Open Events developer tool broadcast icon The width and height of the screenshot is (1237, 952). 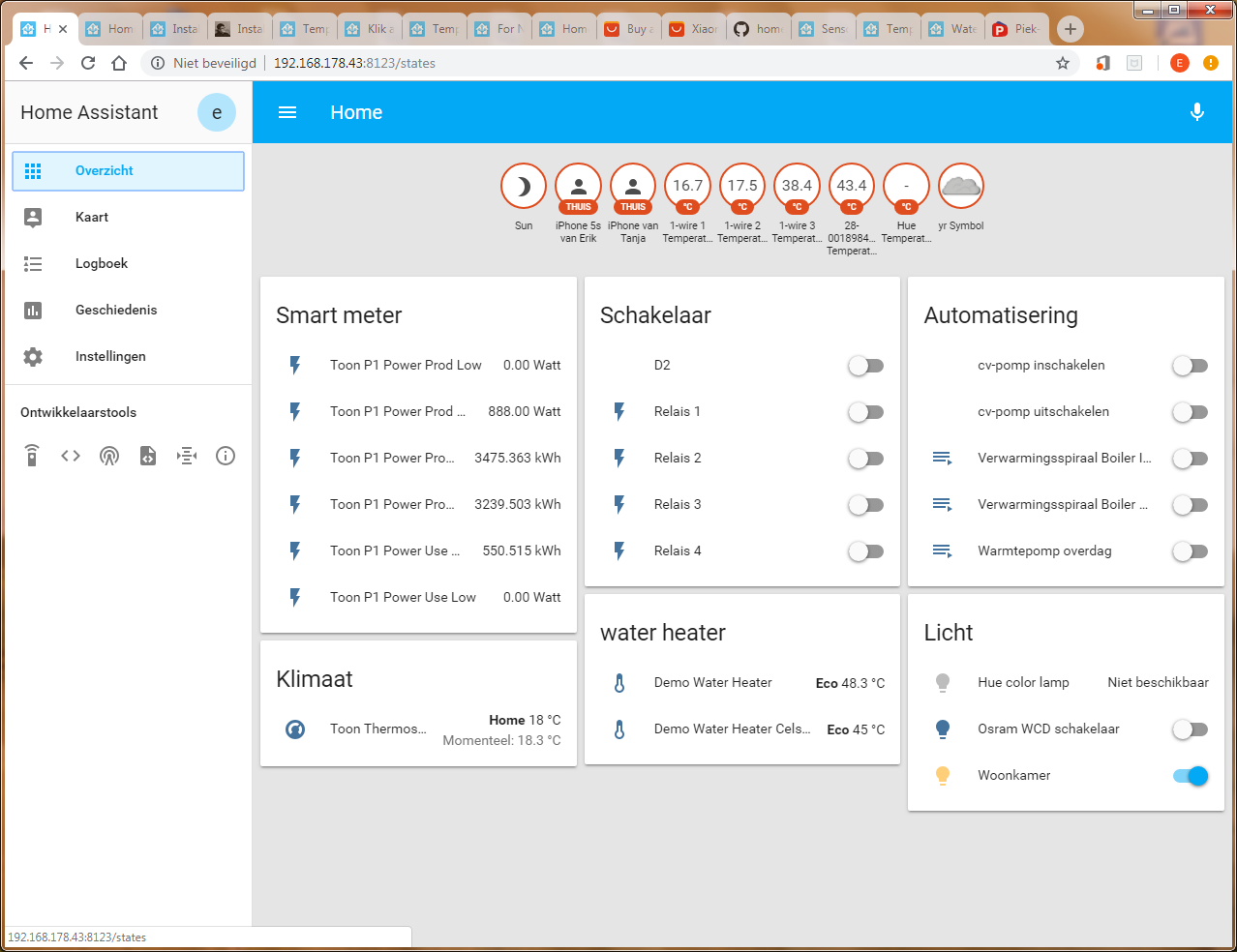tap(109, 456)
